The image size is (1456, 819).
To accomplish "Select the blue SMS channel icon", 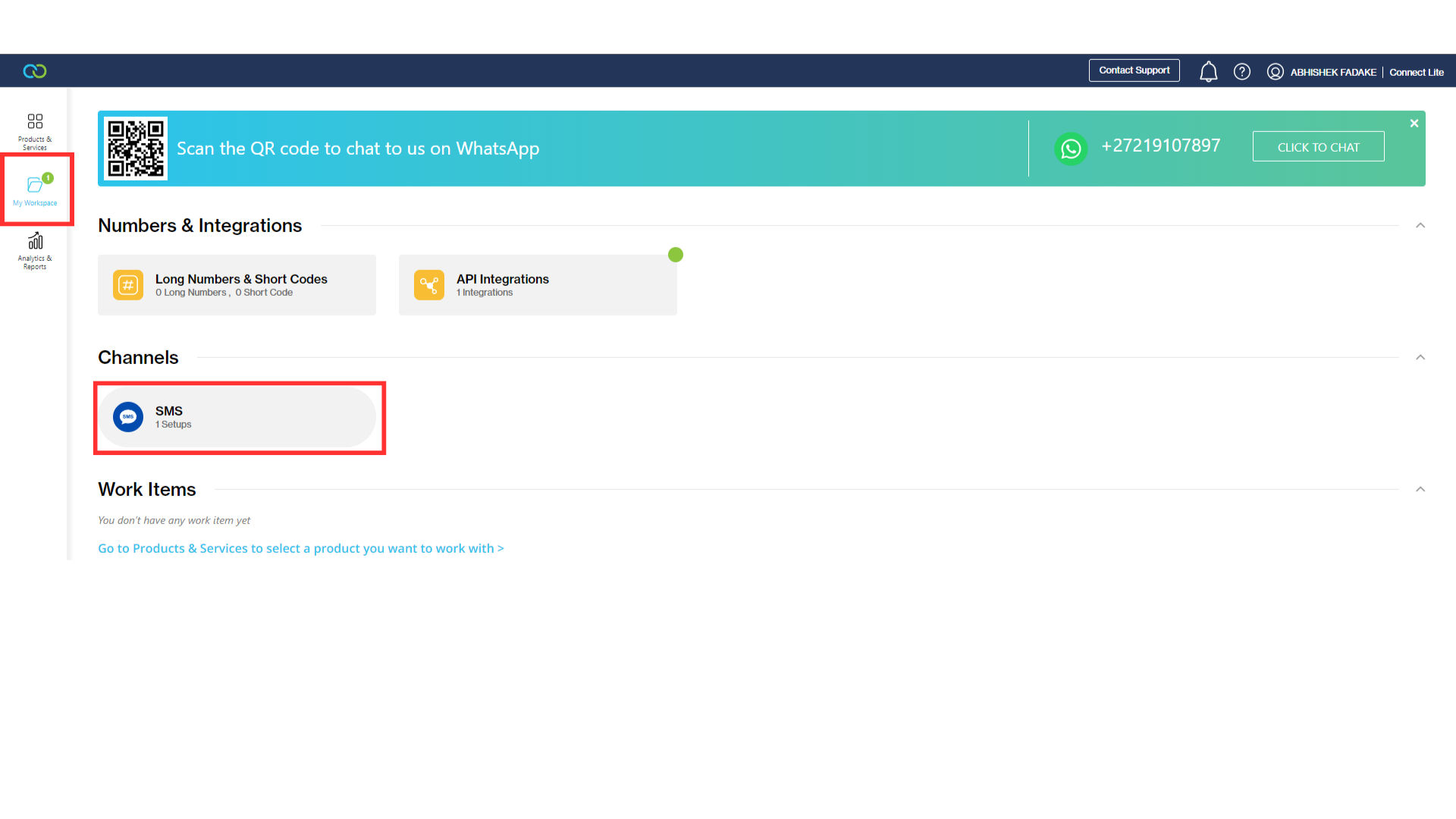I will point(128,416).
